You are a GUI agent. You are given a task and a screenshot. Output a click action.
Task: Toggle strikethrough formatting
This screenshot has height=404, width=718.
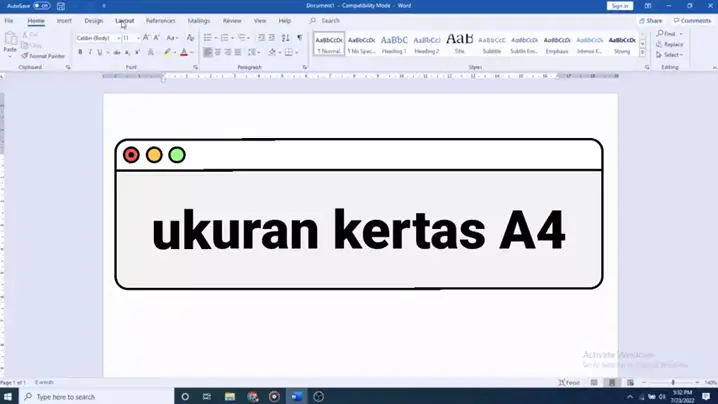[x=118, y=52]
